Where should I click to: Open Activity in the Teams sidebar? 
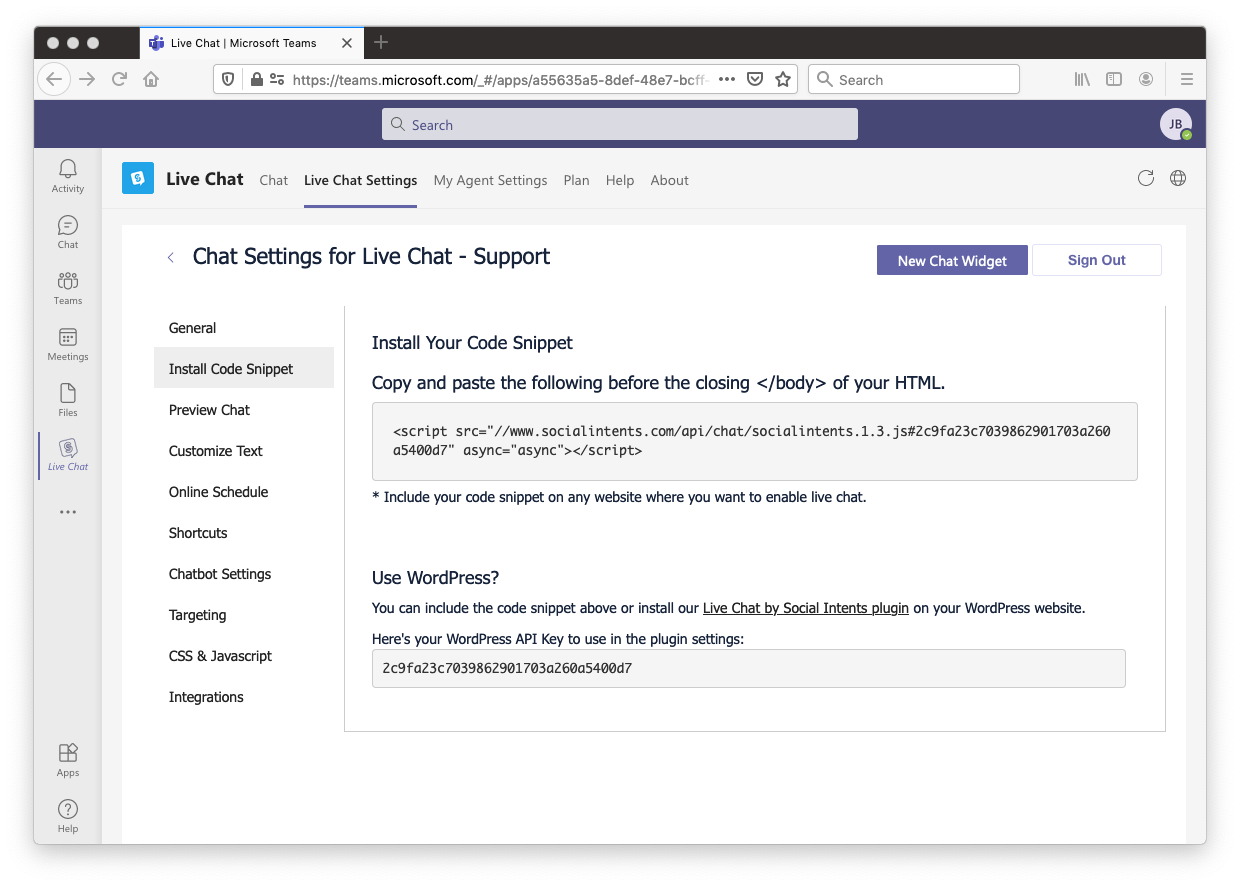pos(68,176)
